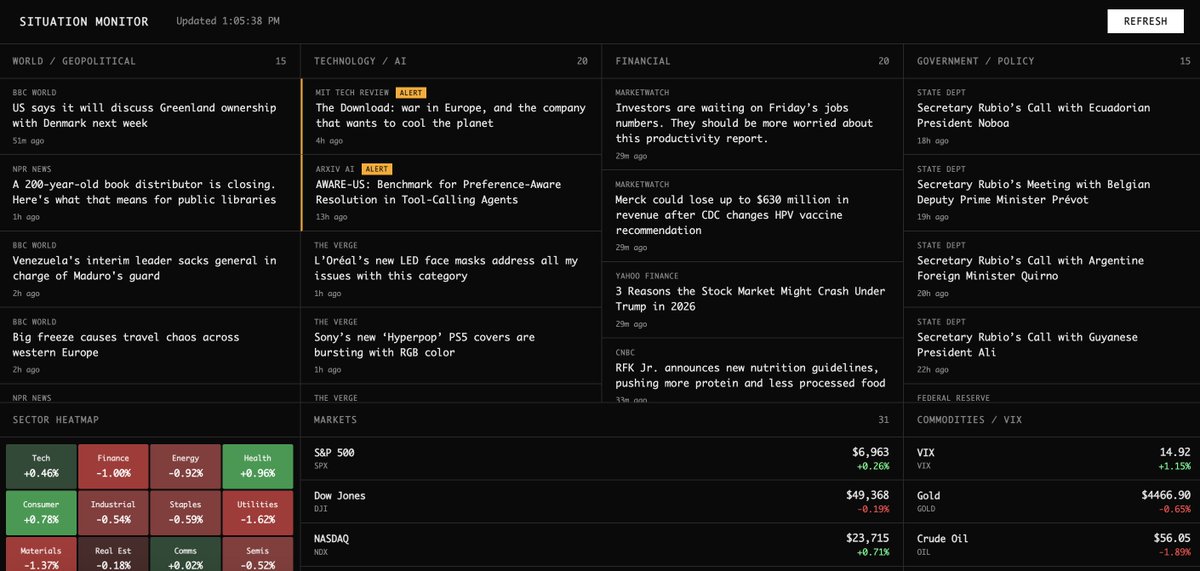This screenshot has height=571, width=1200.
Task: Click the ALERT badge on MIT Tech Review
Action: [x=411, y=92]
